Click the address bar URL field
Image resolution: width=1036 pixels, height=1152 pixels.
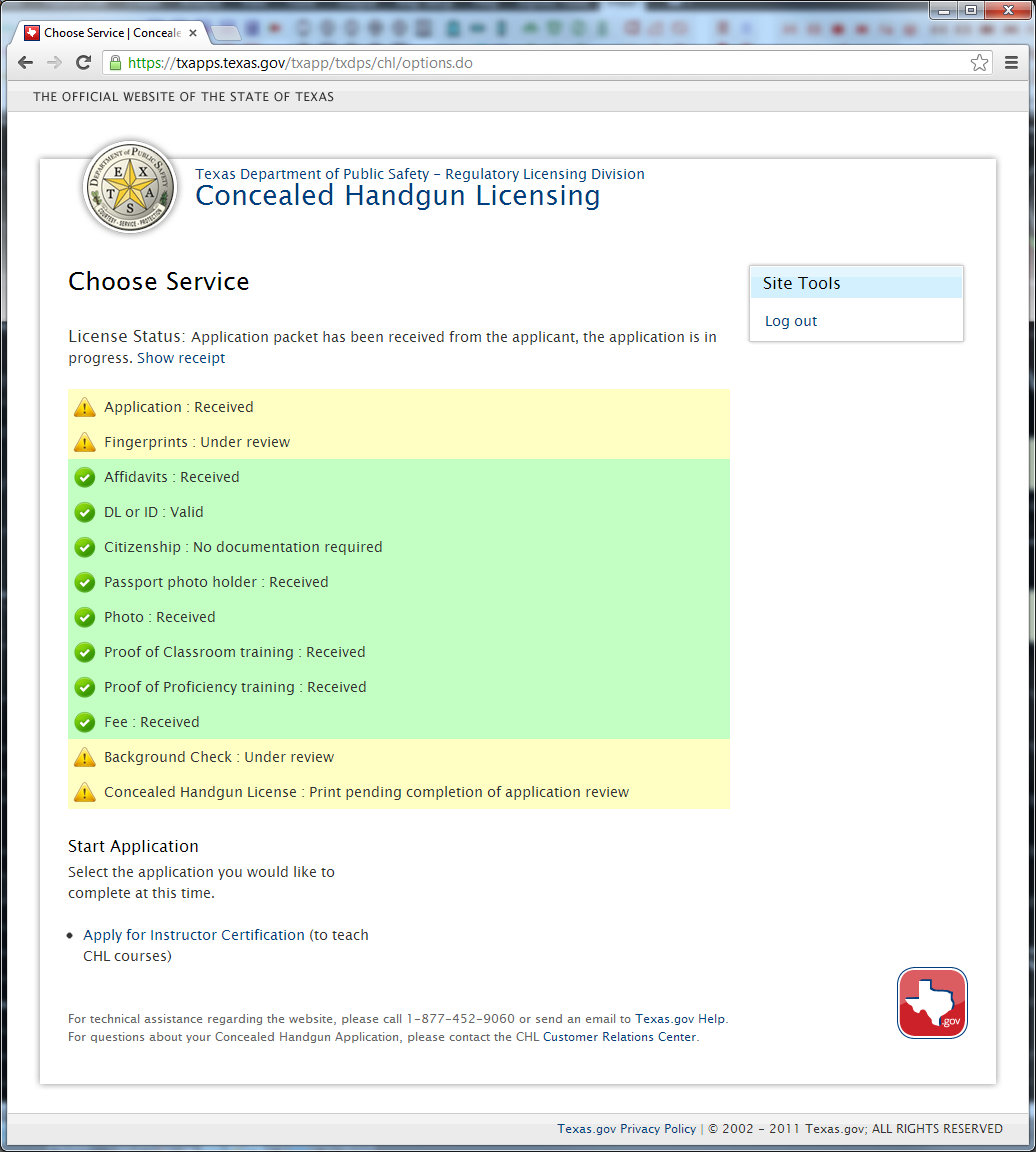(540, 63)
